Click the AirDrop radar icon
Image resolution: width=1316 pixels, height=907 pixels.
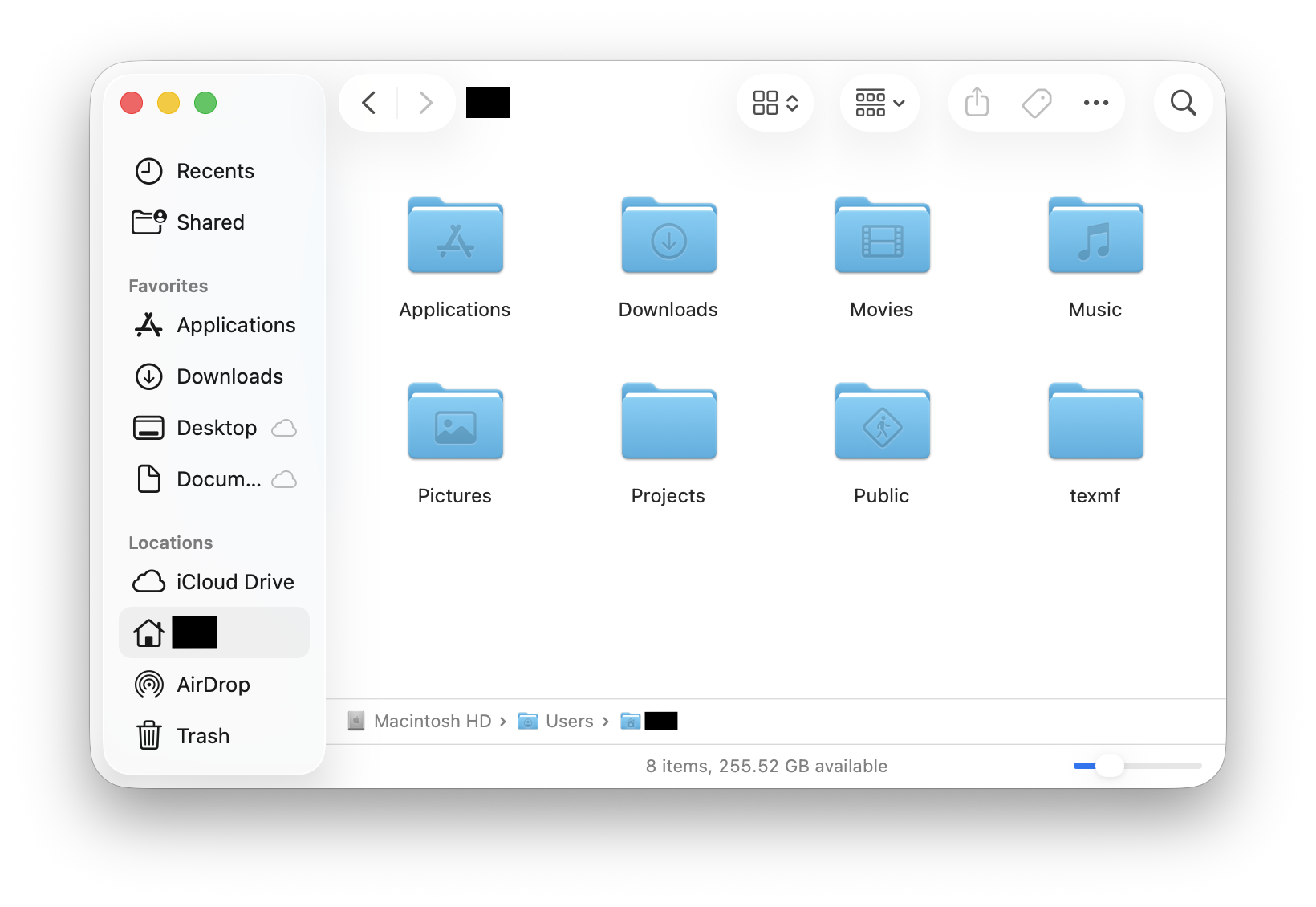(x=149, y=685)
